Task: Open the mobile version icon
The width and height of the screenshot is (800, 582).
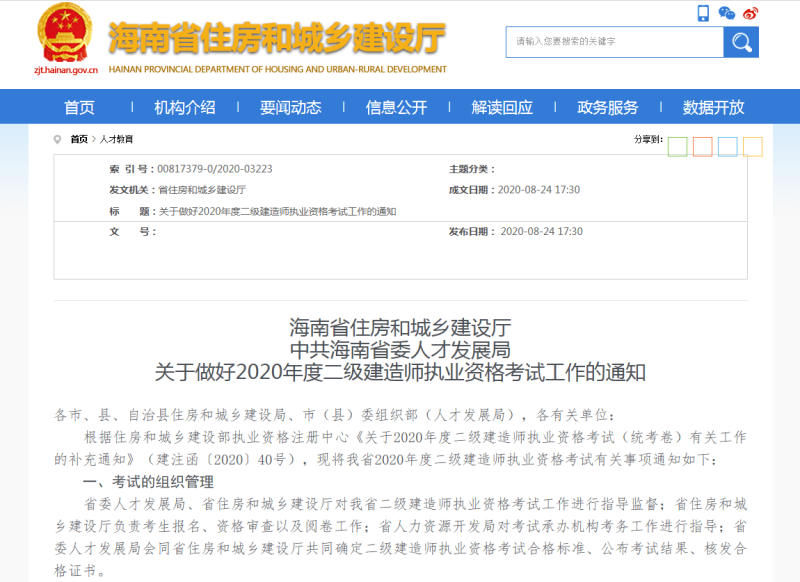Action: 703,13
